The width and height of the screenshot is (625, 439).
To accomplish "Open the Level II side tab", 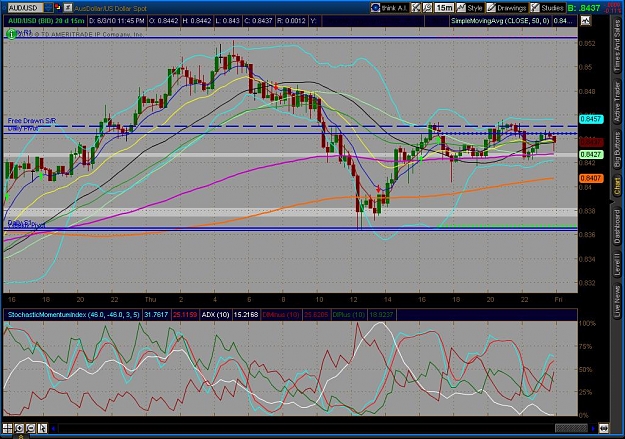I will [617, 264].
